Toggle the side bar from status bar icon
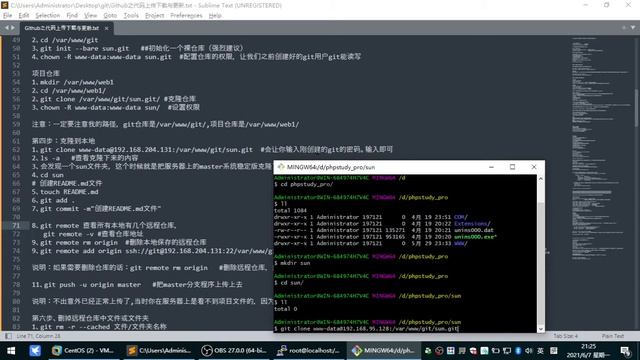This screenshot has height=360, width=640. click(x=8, y=336)
